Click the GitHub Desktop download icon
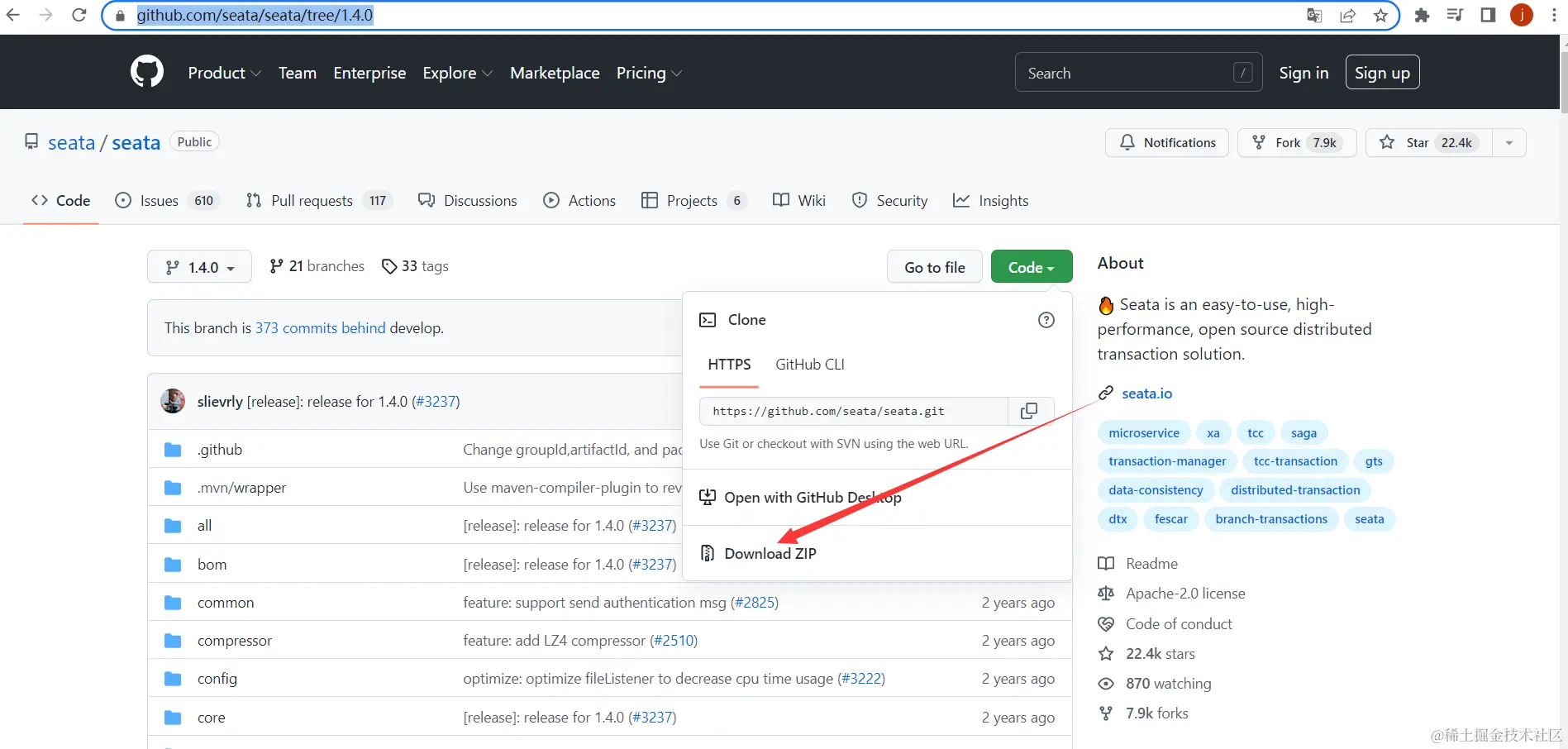 (708, 497)
